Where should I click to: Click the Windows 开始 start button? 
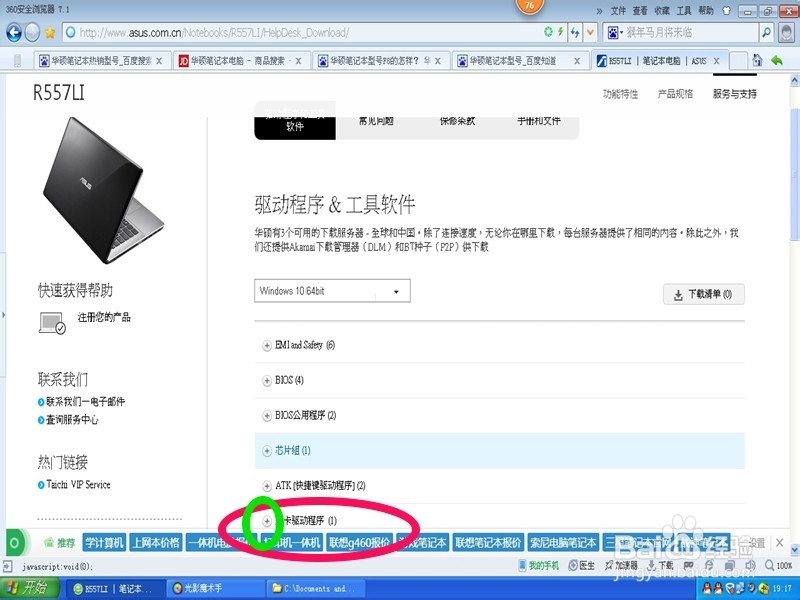(29, 588)
